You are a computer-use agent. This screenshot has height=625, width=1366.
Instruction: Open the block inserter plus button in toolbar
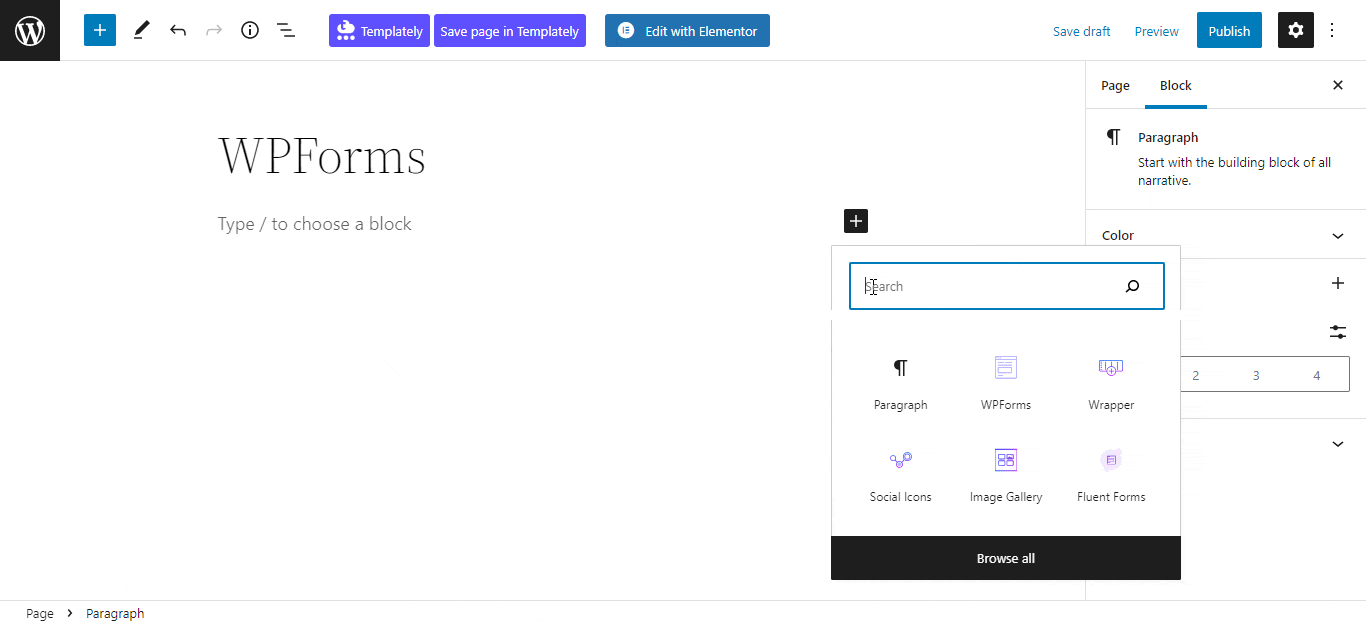[x=100, y=30]
